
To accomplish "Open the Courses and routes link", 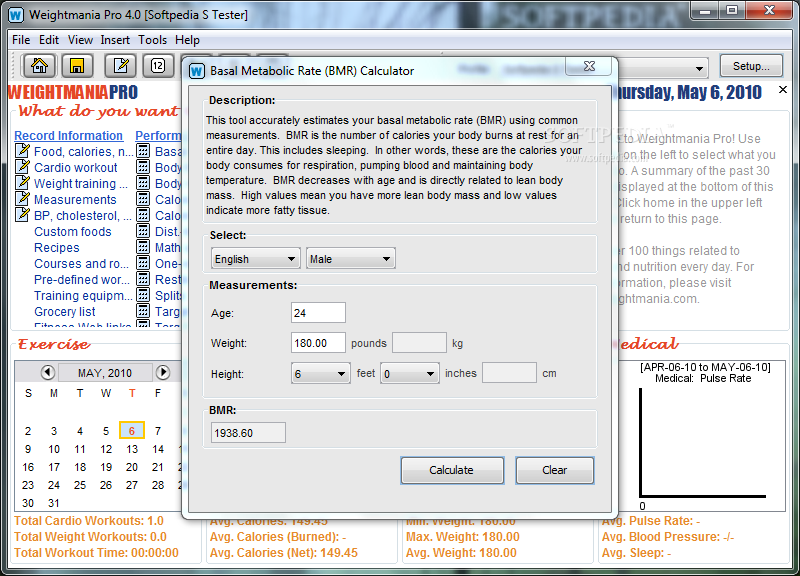I will click(81, 263).
